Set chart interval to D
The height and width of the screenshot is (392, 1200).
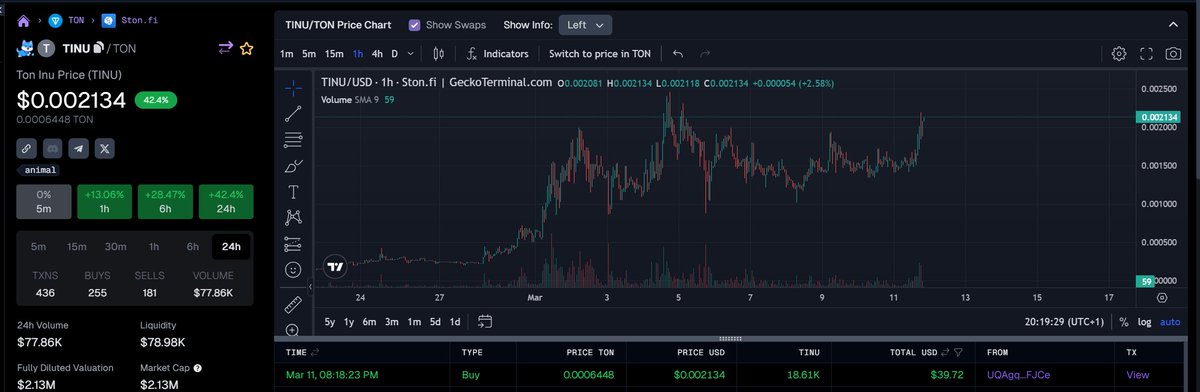click(x=394, y=53)
